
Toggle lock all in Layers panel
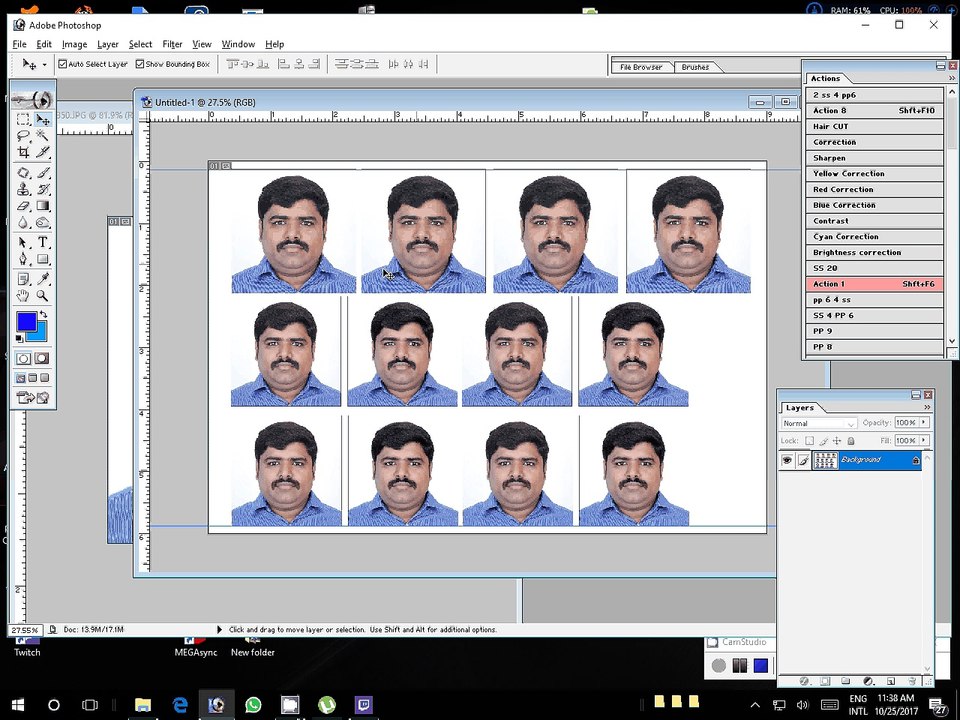[x=850, y=440]
